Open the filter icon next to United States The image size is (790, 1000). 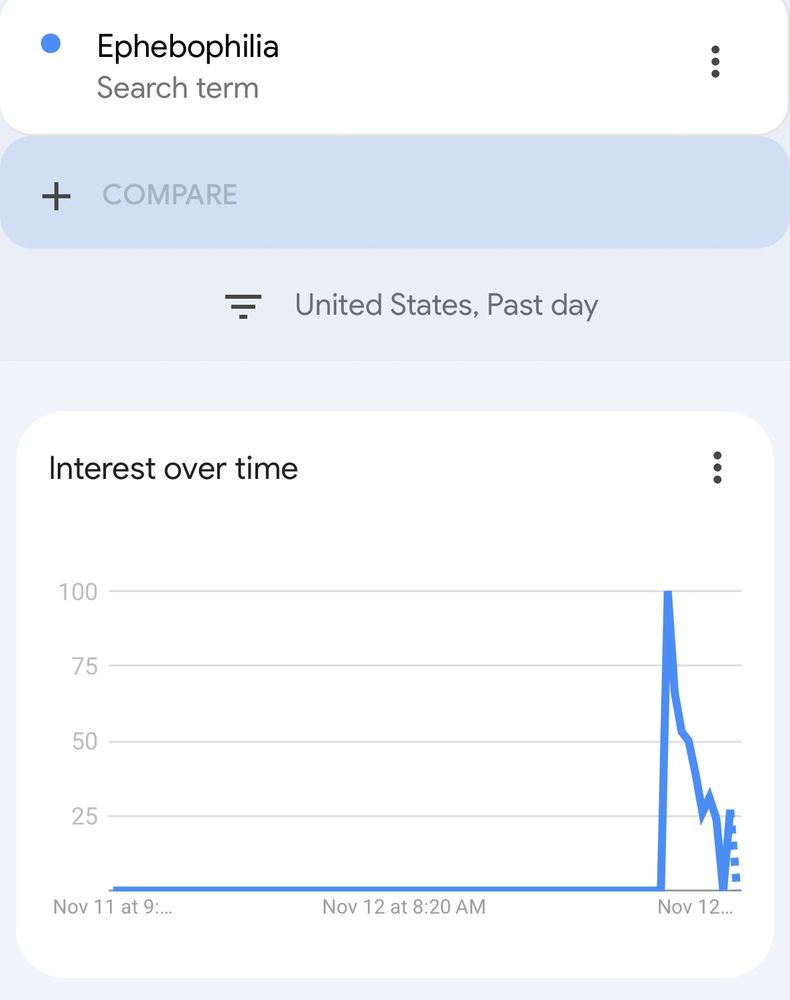coord(243,306)
